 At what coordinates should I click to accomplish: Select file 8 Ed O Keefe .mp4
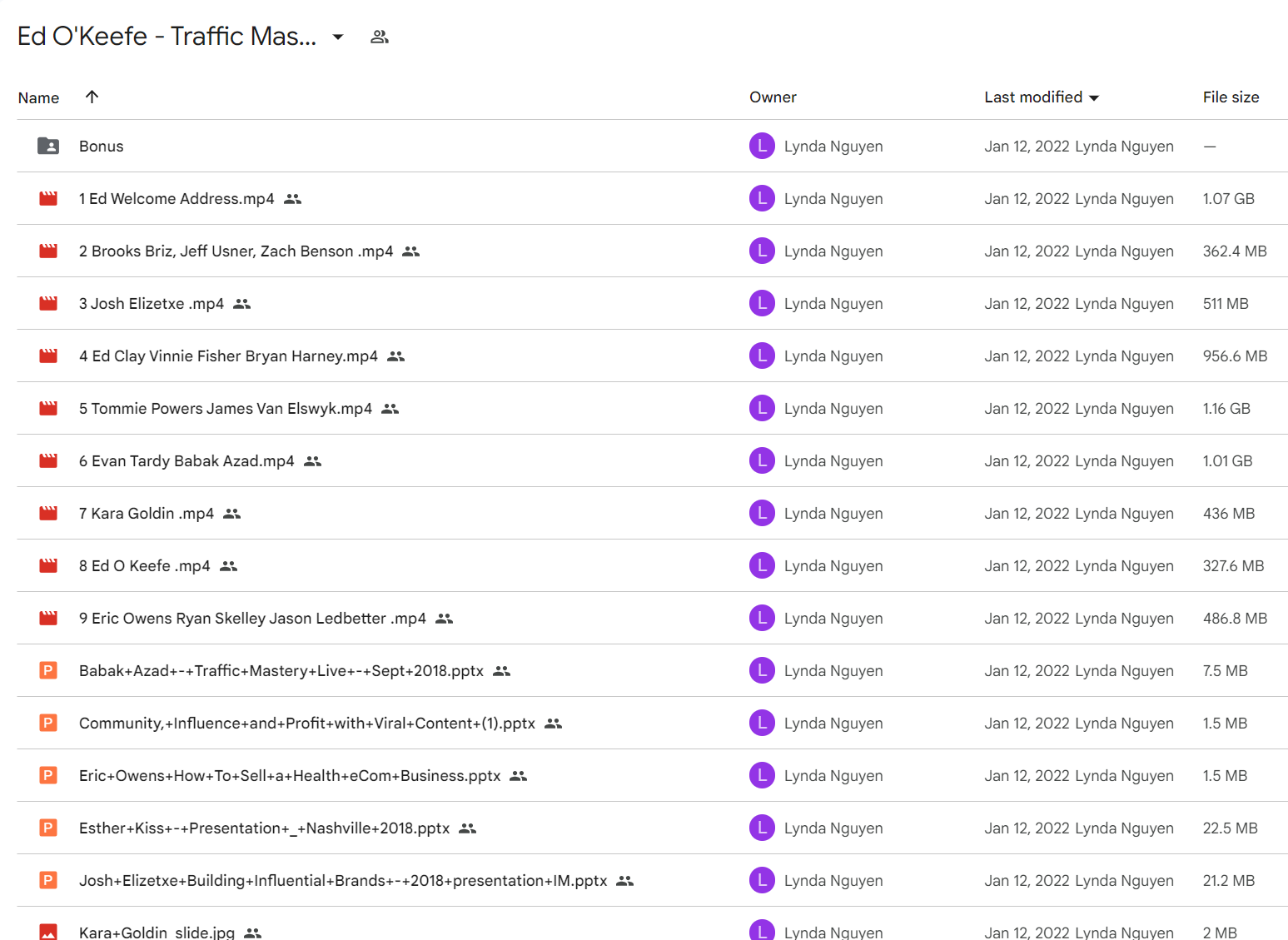click(145, 565)
